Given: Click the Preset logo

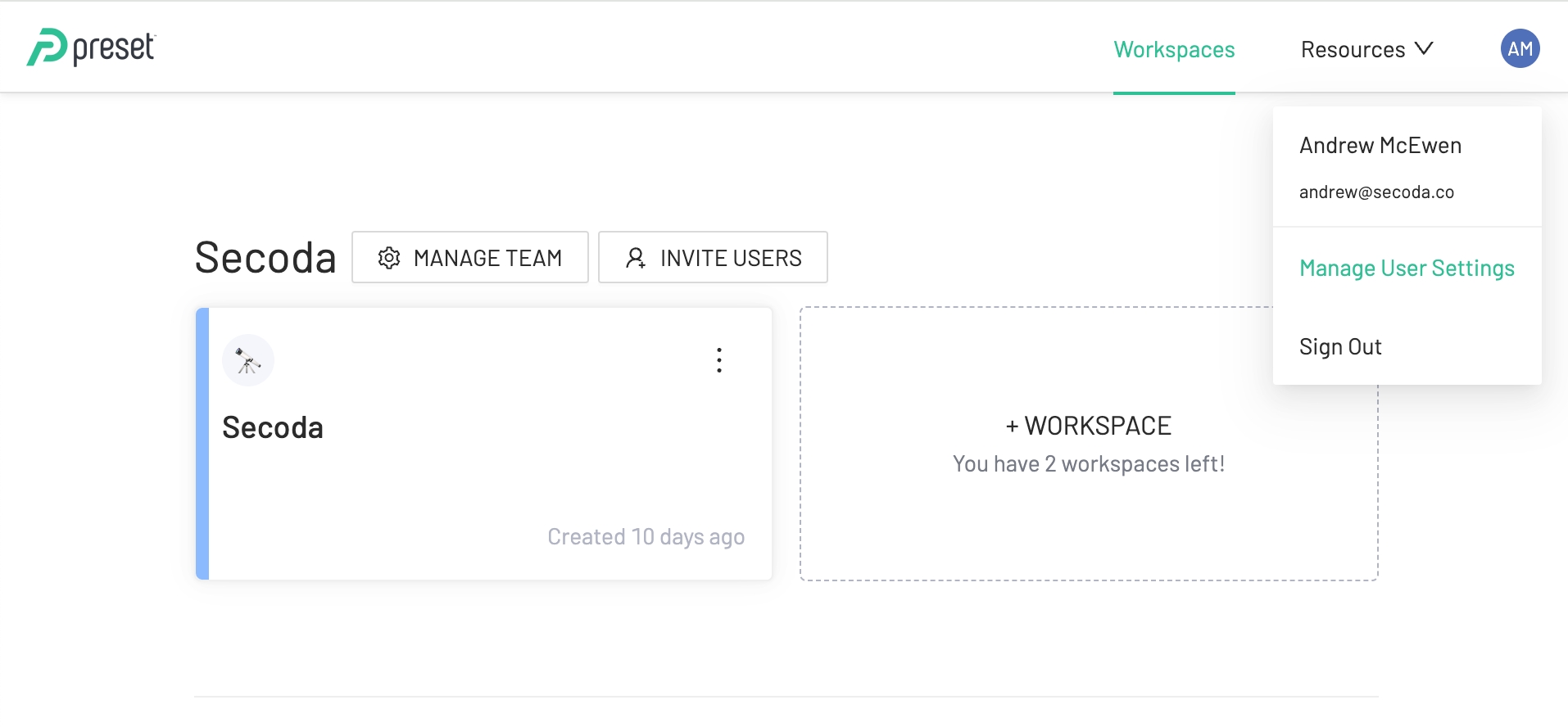Looking at the screenshot, I should (x=91, y=47).
